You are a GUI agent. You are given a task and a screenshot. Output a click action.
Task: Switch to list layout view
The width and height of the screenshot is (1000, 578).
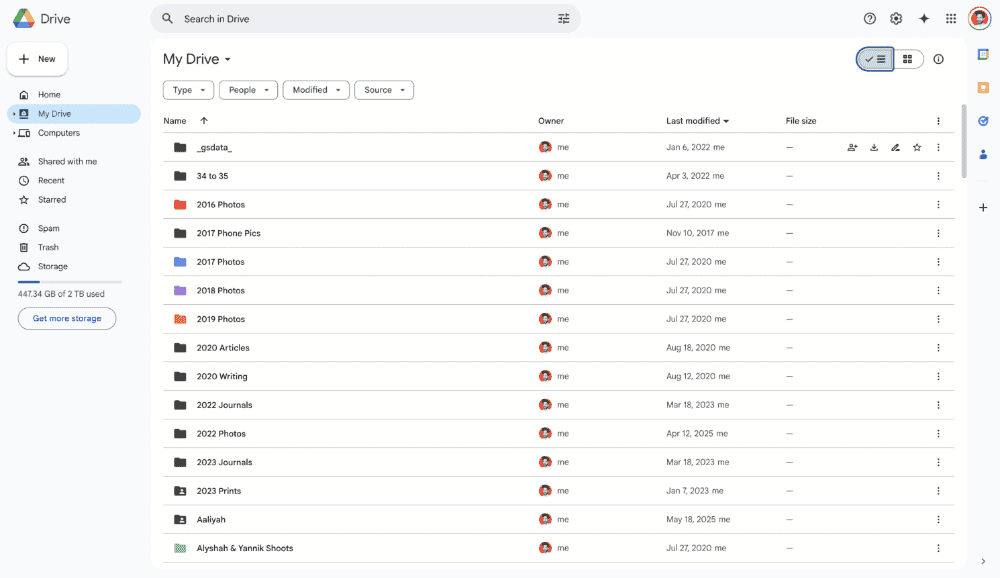(x=875, y=59)
